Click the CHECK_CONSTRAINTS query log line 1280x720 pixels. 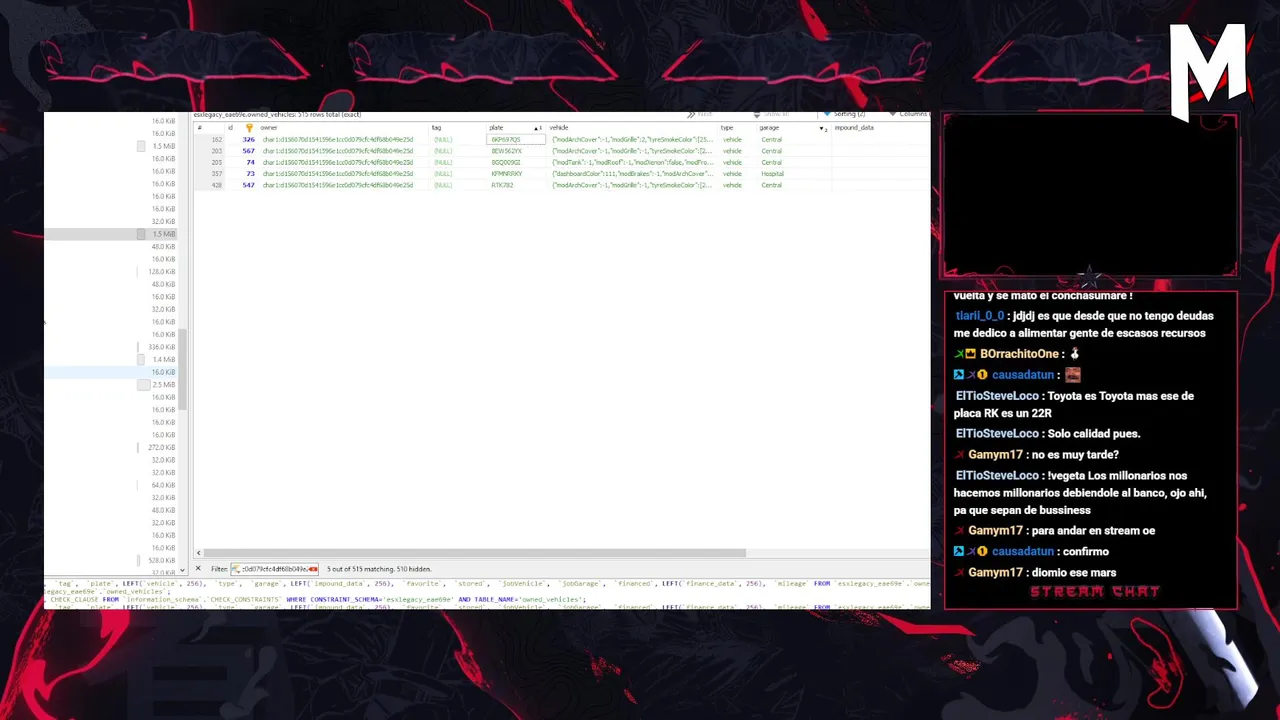pyautogui.click(x=318, y=600)
